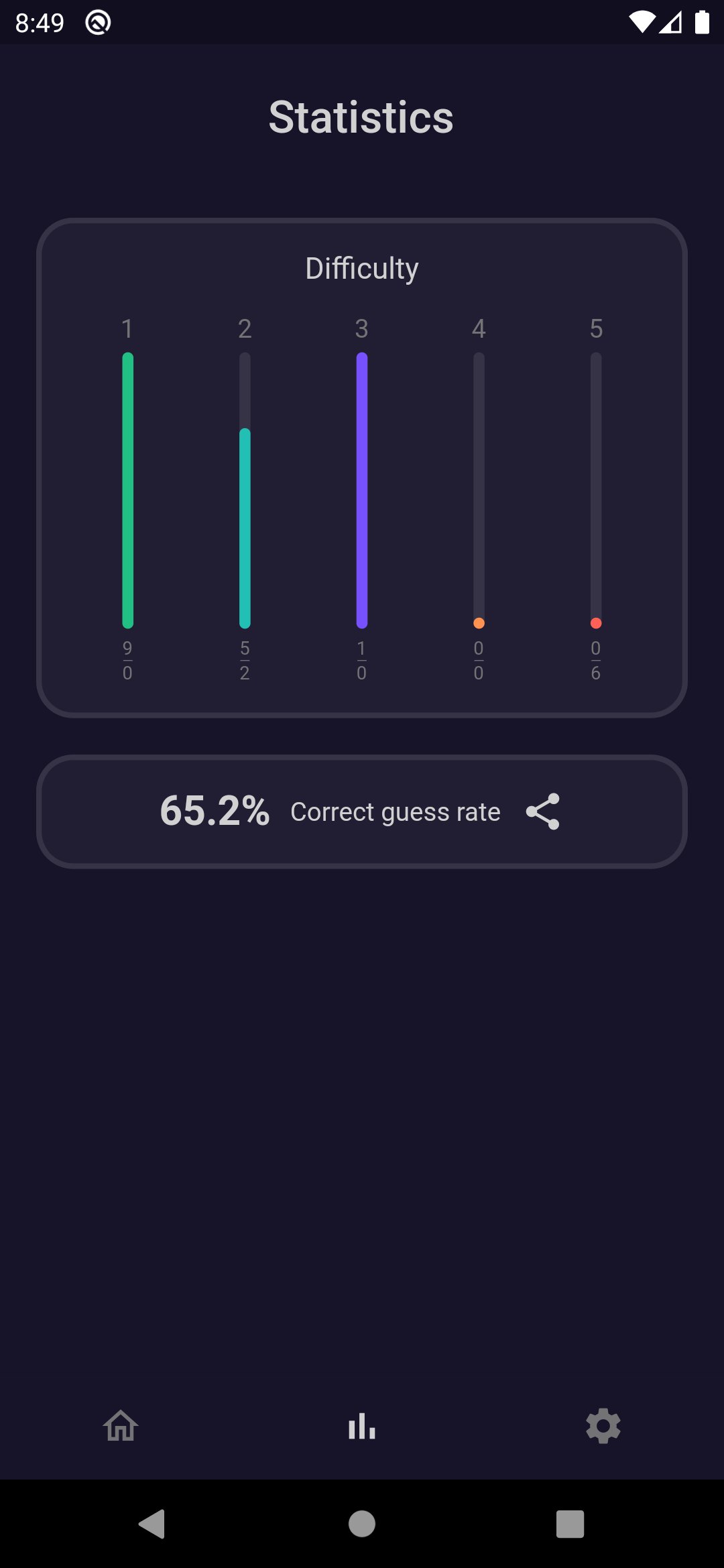This screenshot has width=724, height=1568.
Task: Select the Statistics bar chart tab
Action: coord(362,1426)
